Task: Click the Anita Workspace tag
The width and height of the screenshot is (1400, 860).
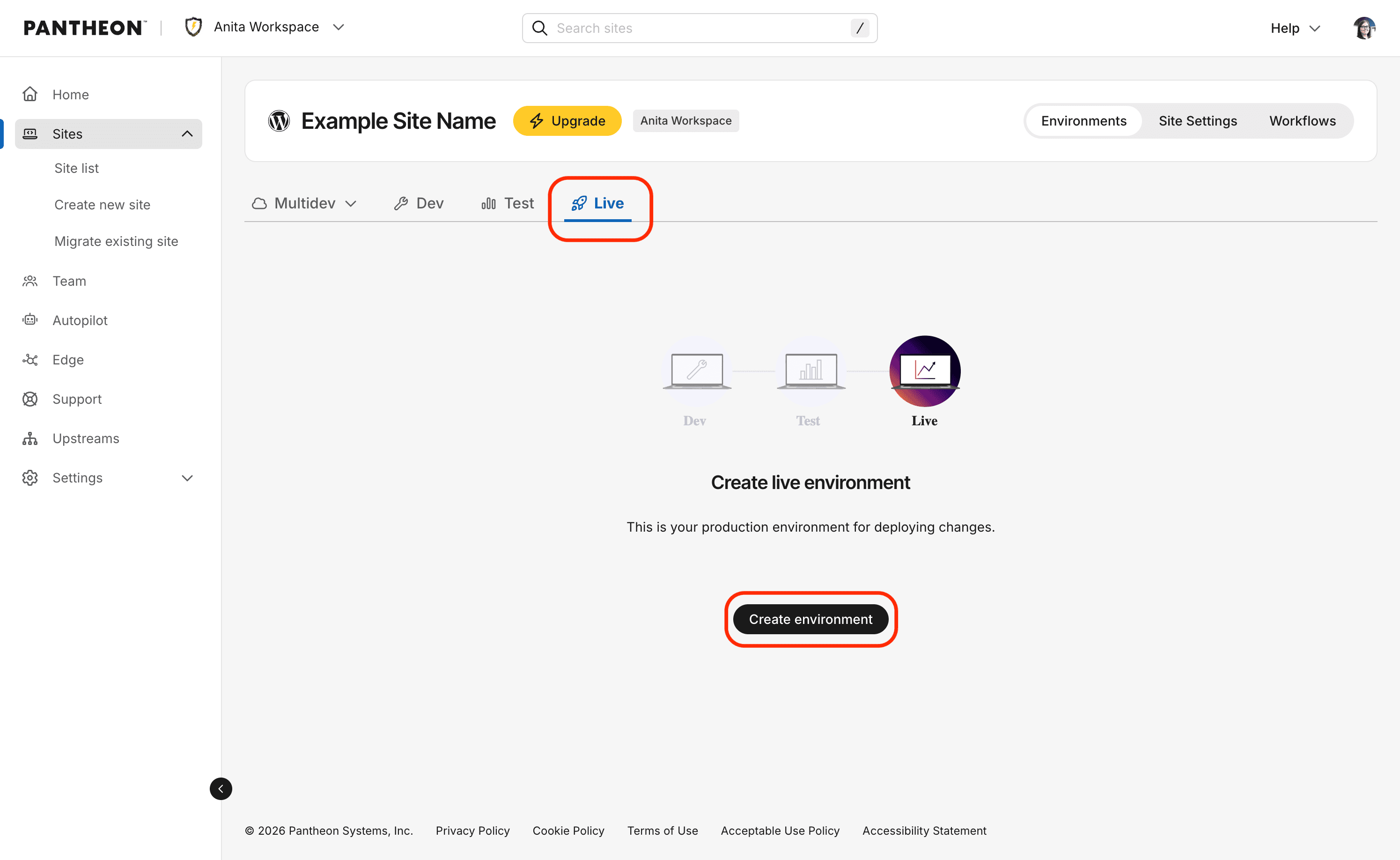Action: click(x=686, y=120)
